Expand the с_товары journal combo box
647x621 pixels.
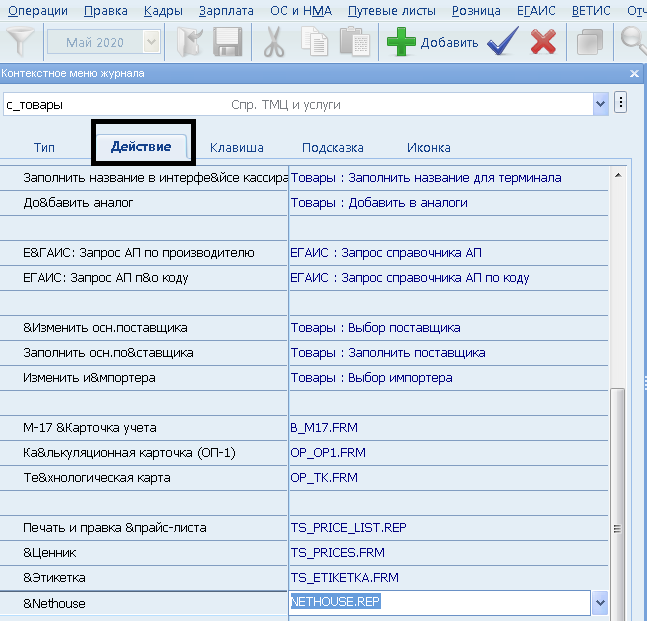[600, 103]
